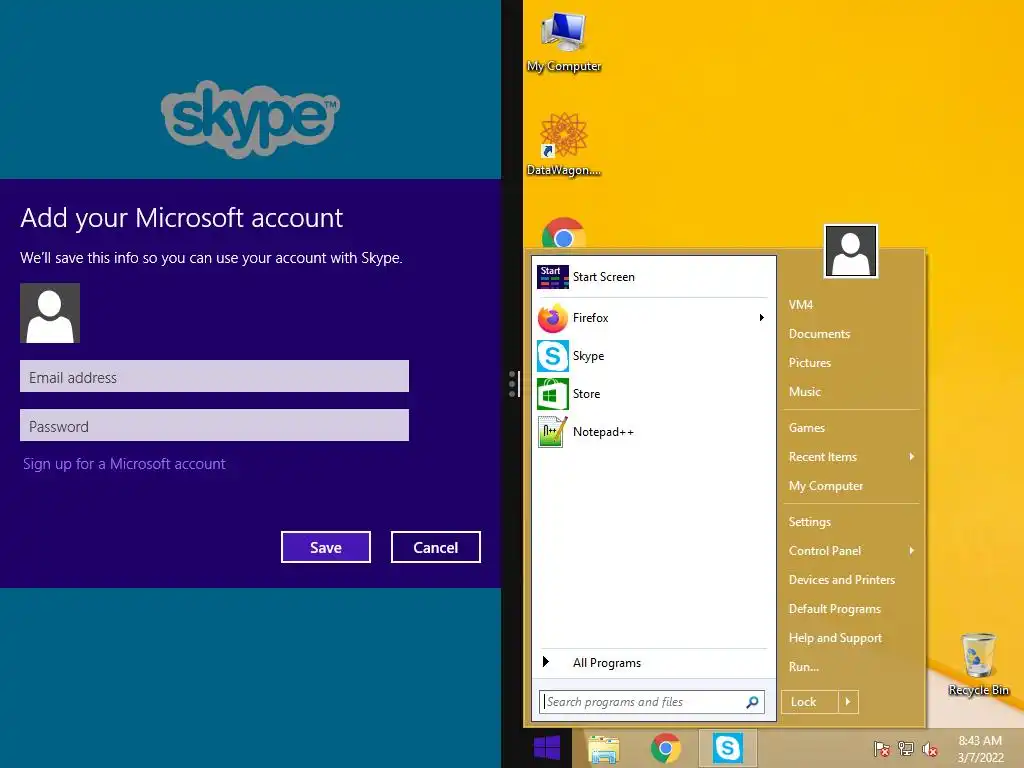Click Cancel in the Skype account form

click(x=436, y=547)
